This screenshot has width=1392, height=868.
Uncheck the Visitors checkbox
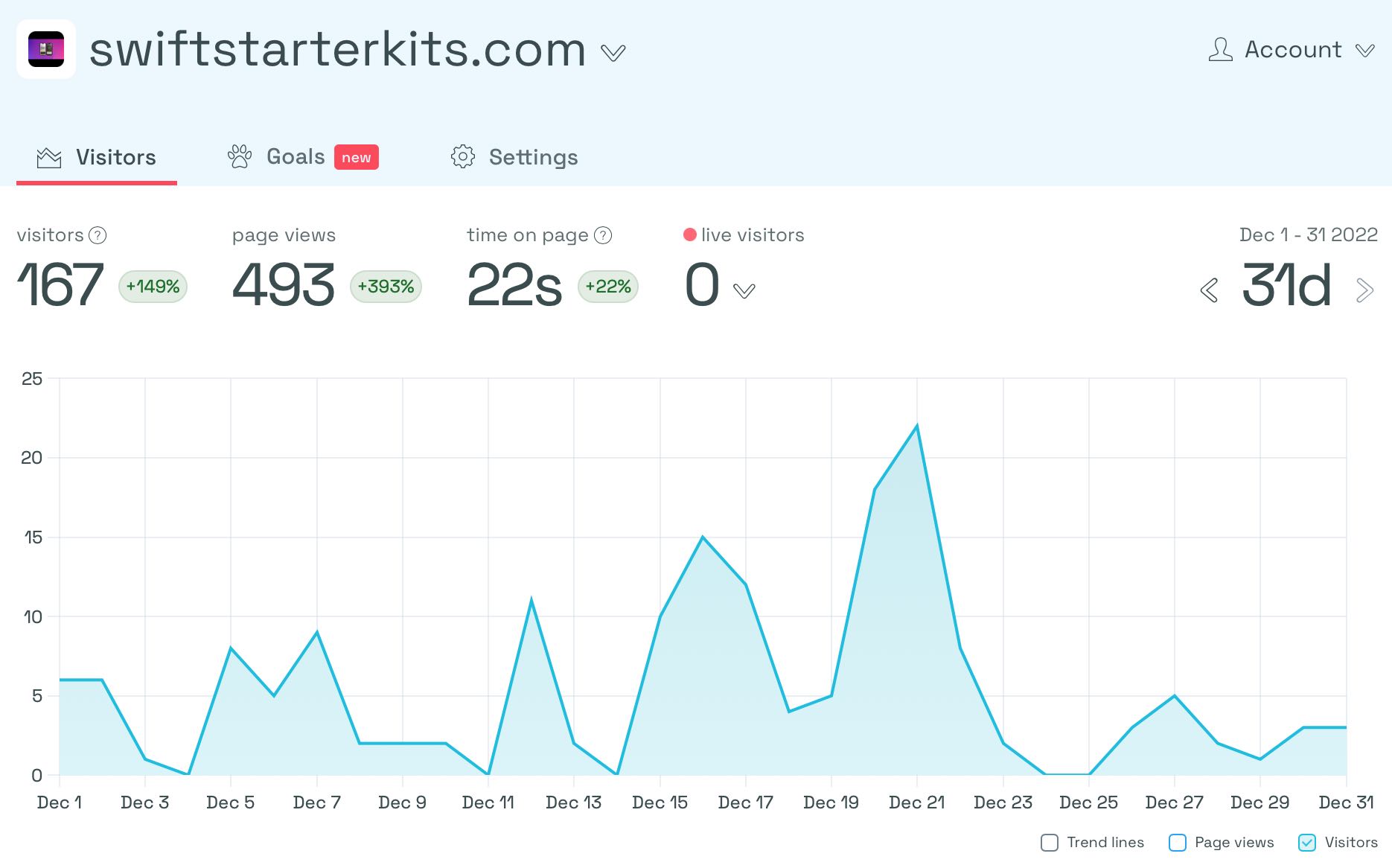tap(1306, 843)
